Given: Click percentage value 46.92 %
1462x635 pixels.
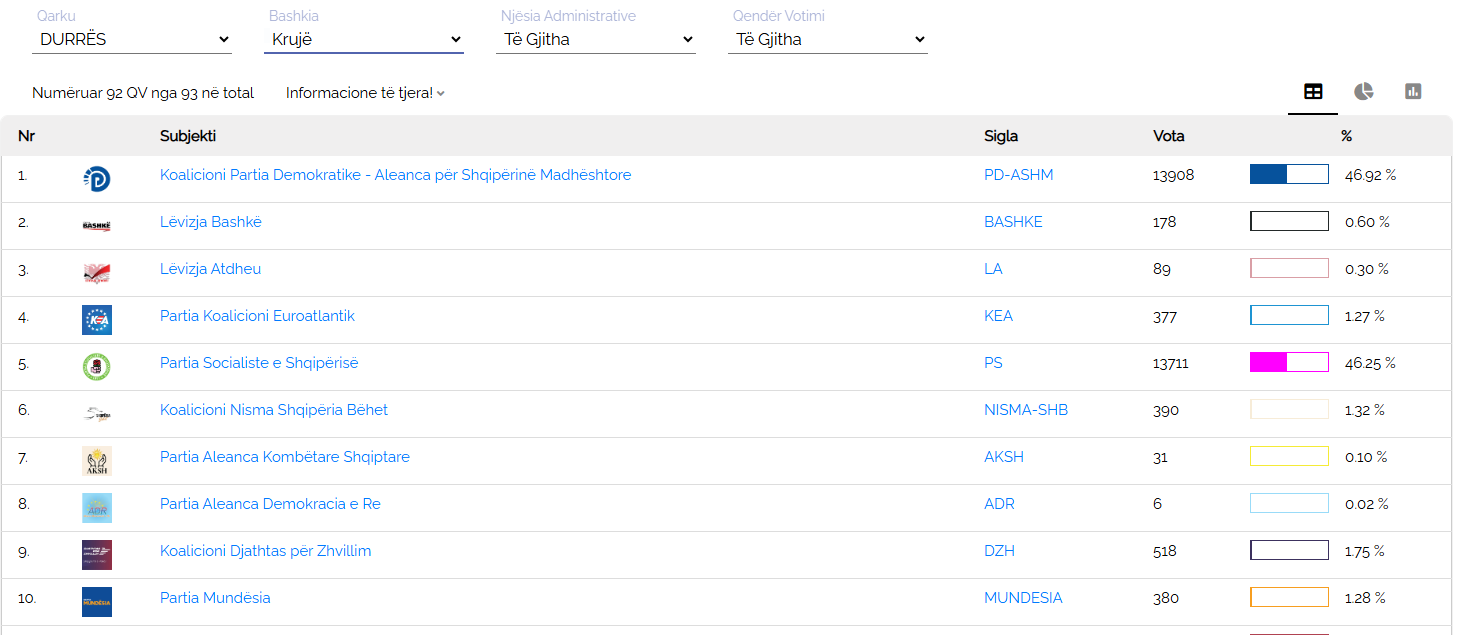Looking at the screenshot, I should point(1370,175).
